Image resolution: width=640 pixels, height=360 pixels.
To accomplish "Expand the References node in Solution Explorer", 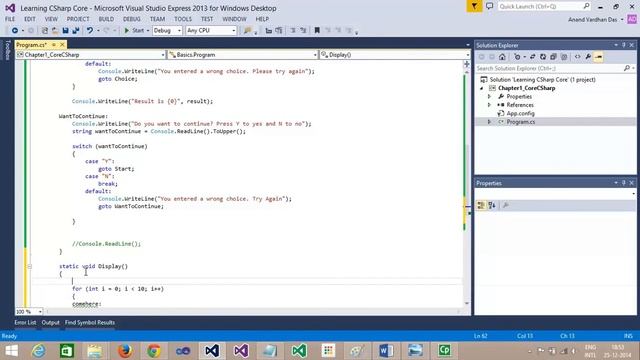I will (x=489, y=105).
